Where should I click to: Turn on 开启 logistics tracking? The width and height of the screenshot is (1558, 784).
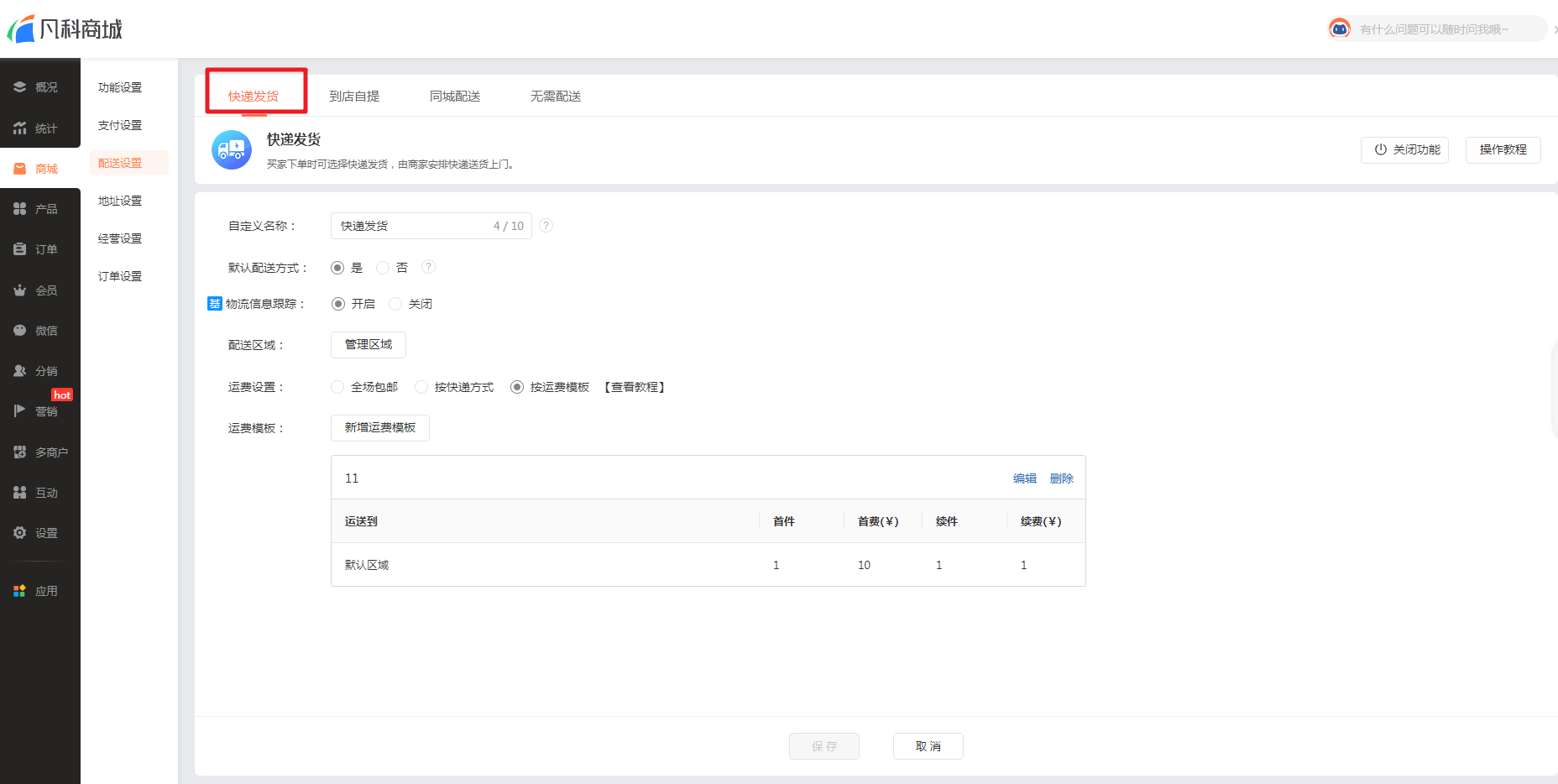coord(338,304)
